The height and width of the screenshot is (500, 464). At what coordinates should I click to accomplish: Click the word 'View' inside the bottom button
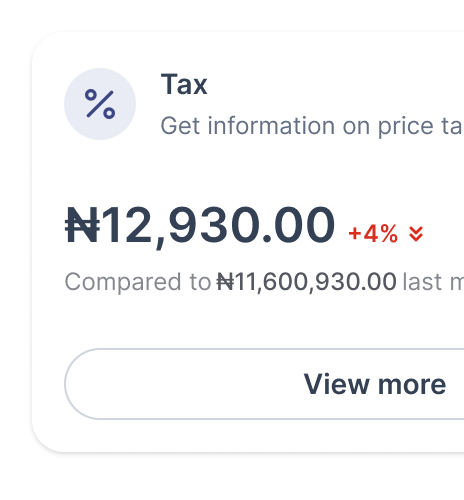(336, 384)
